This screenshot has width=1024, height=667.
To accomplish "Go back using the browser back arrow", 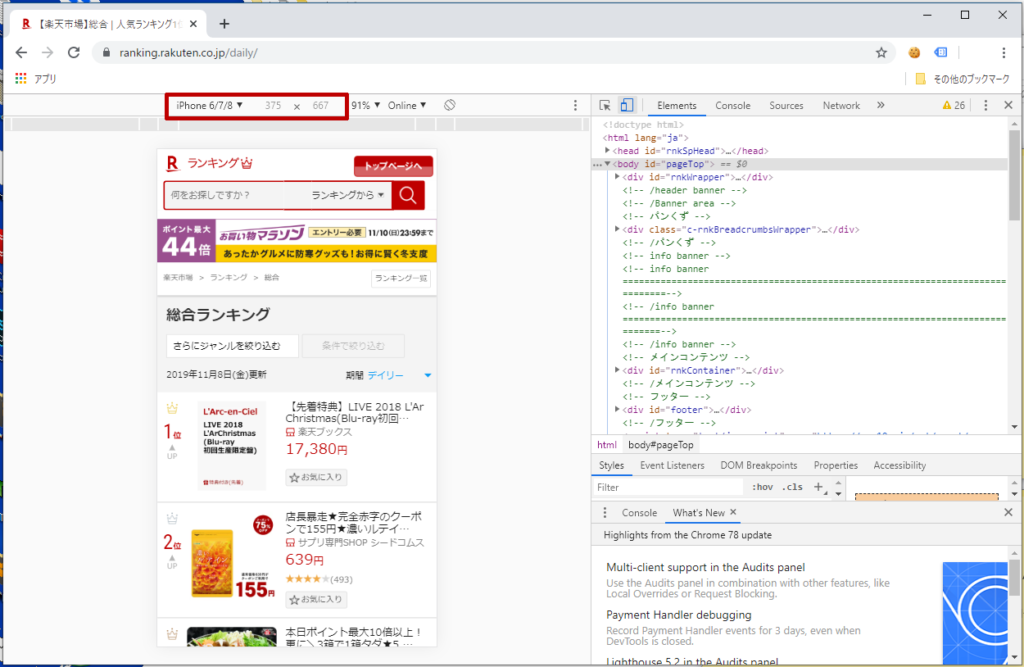I will pos(21,52).
